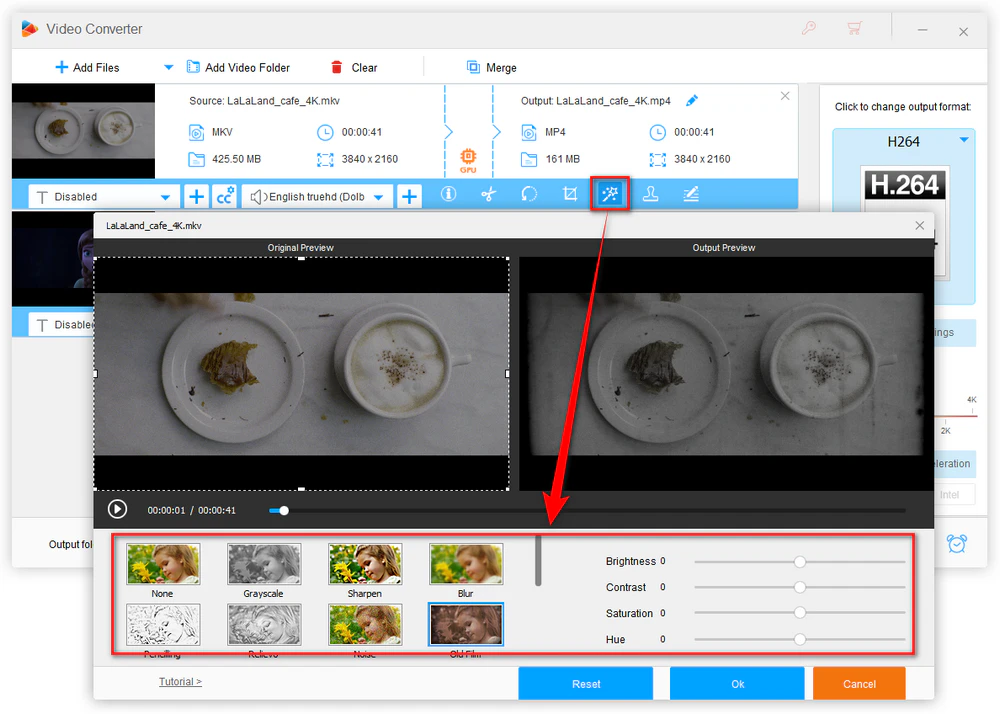Open the shopping cart icon
1000x714 pixels.
[x=855, y=28]
